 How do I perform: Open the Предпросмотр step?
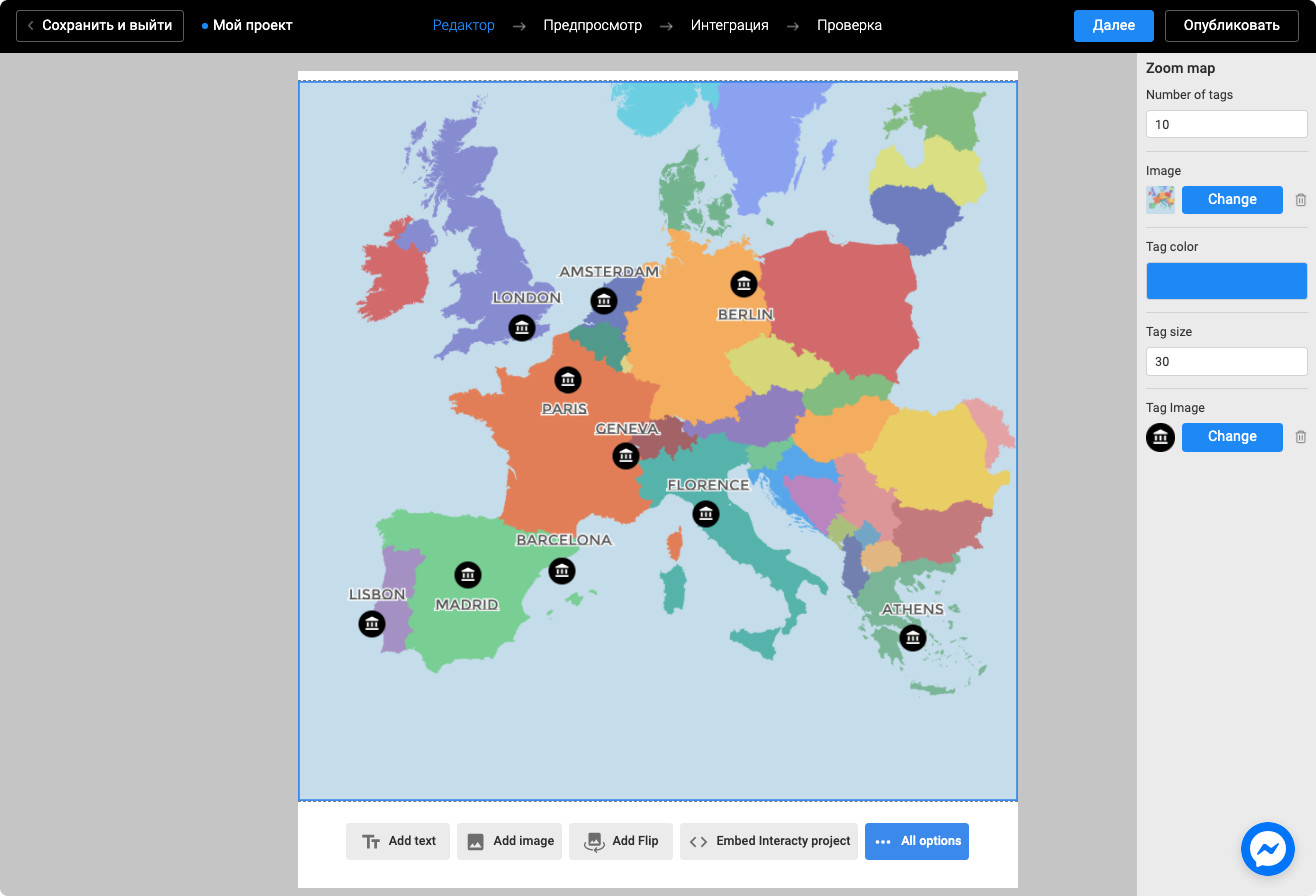pos(593,25)
